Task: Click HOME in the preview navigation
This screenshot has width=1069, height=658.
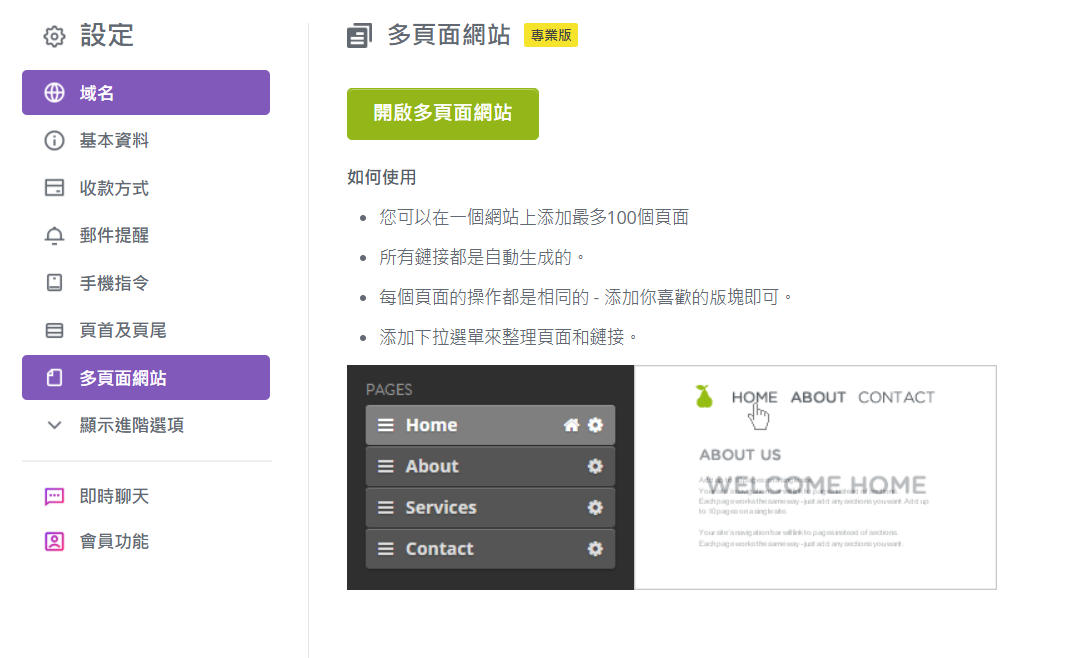Action: 754,398
